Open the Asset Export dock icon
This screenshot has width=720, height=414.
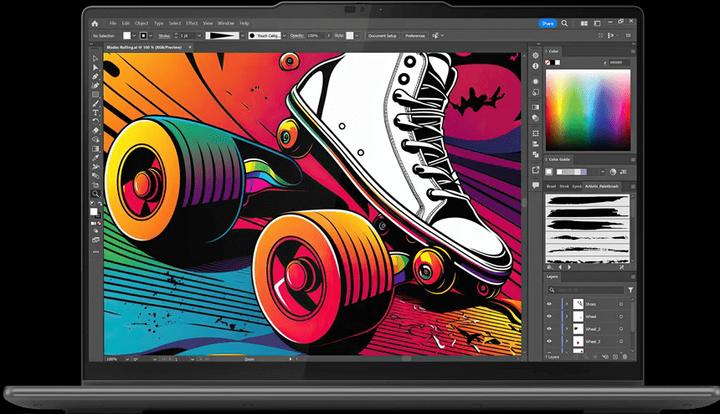pos(535,170)
